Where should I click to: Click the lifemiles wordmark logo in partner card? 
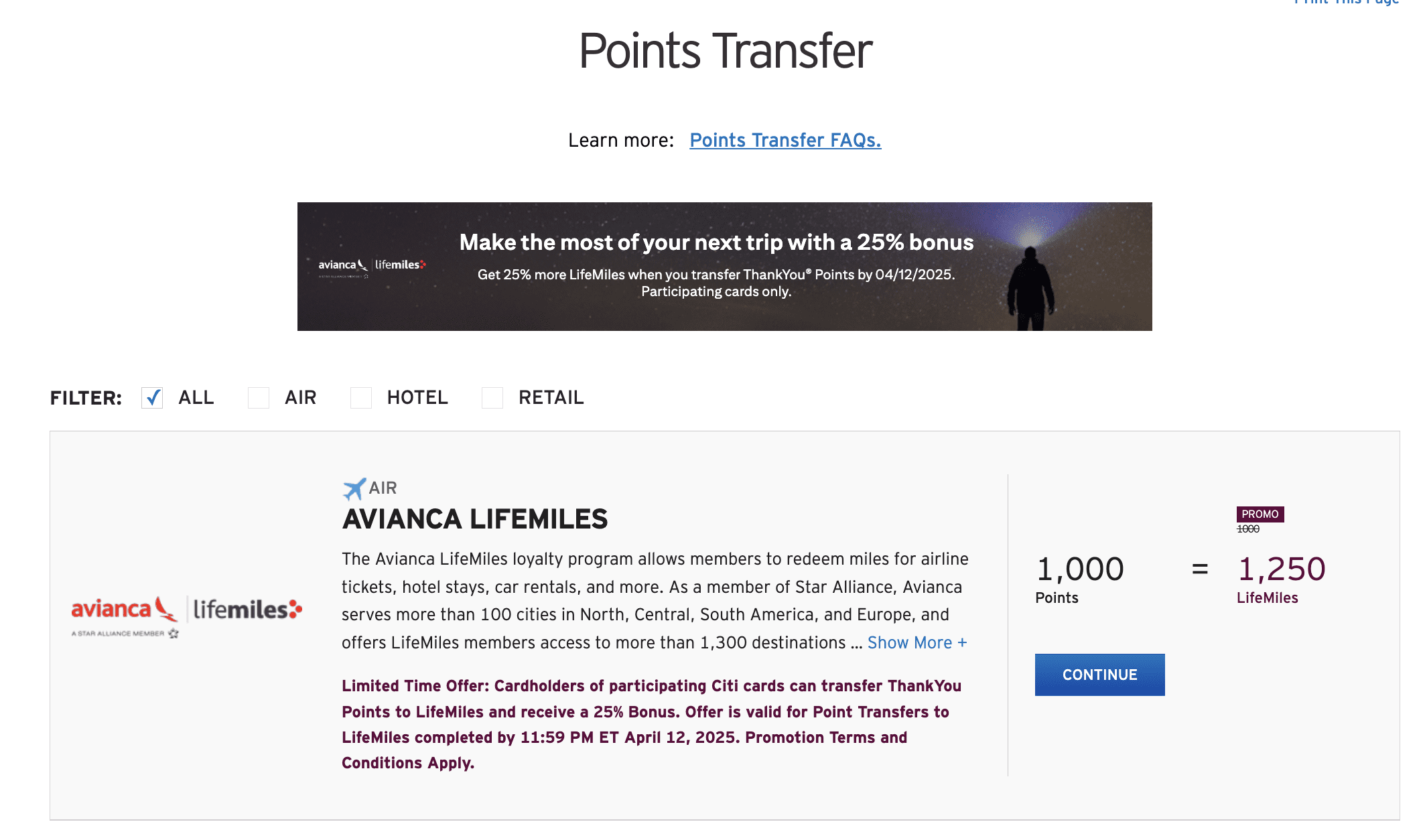pyautogui.click(x=247, y=610)
